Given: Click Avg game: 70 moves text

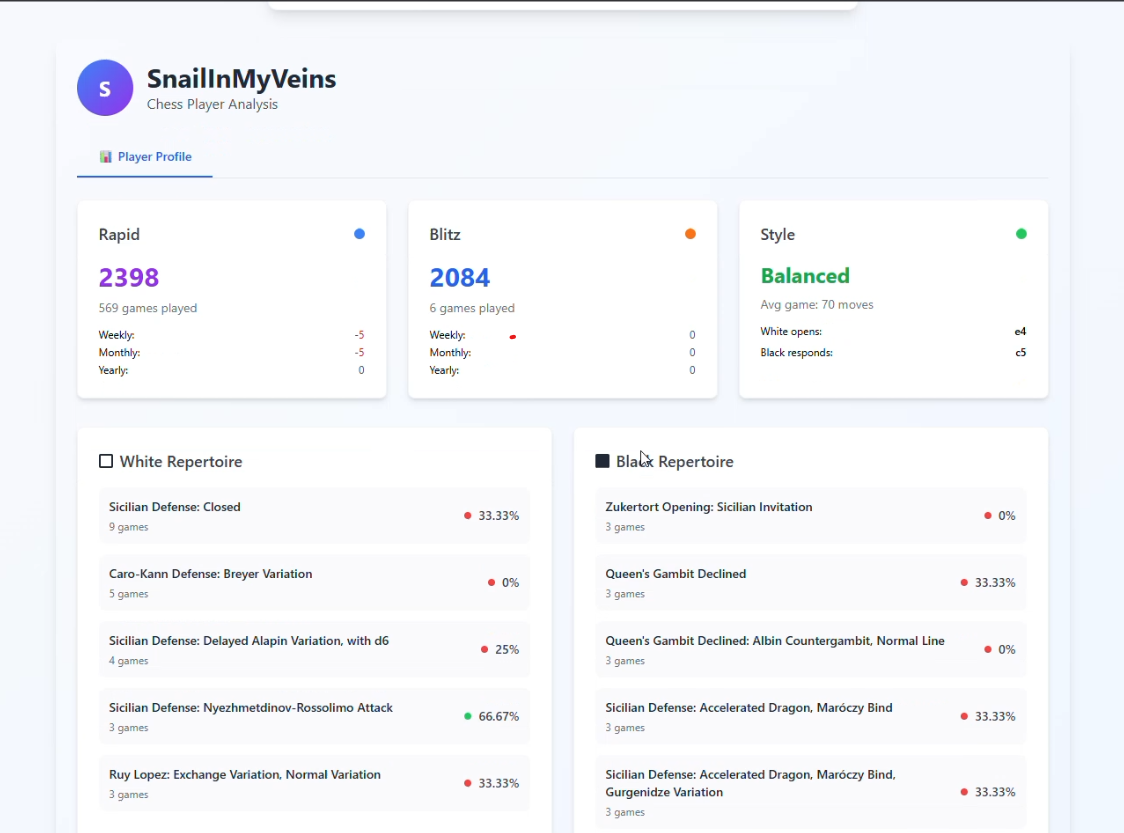Looking at the screenshot, I should (x=816, y=305).
